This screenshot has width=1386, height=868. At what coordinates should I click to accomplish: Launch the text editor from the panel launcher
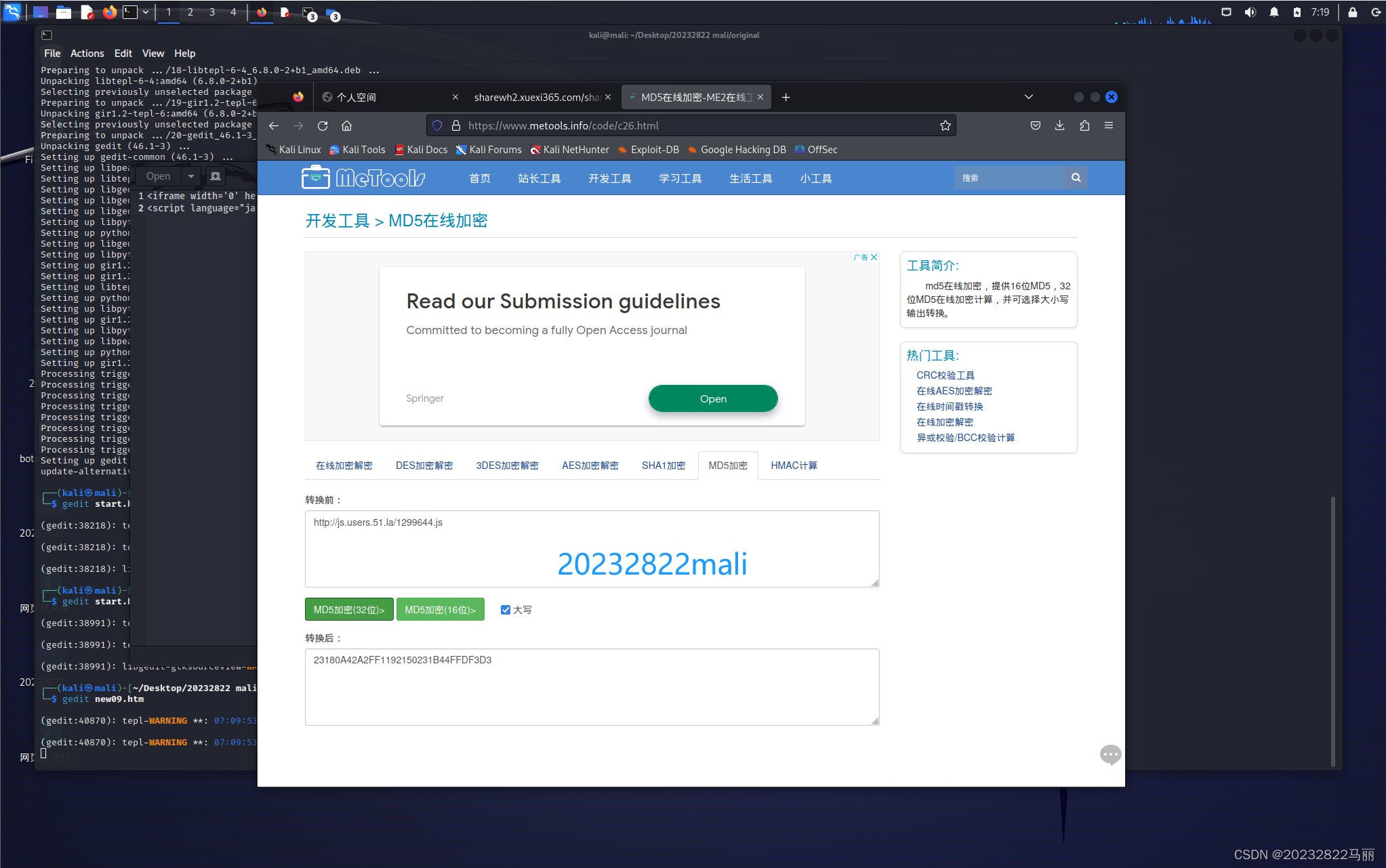(x=87, y=12)
